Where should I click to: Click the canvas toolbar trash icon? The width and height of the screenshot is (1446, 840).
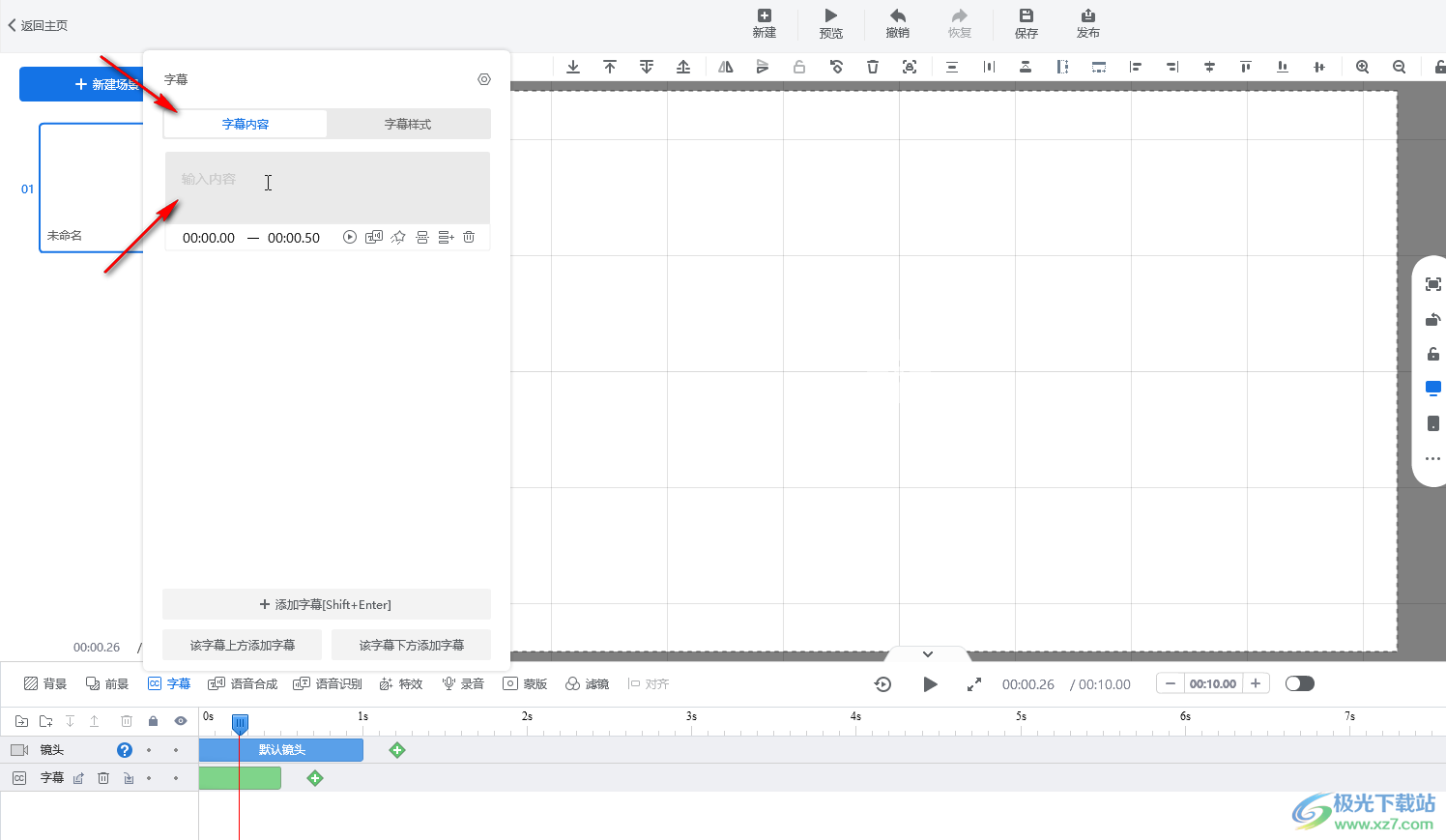873,67
